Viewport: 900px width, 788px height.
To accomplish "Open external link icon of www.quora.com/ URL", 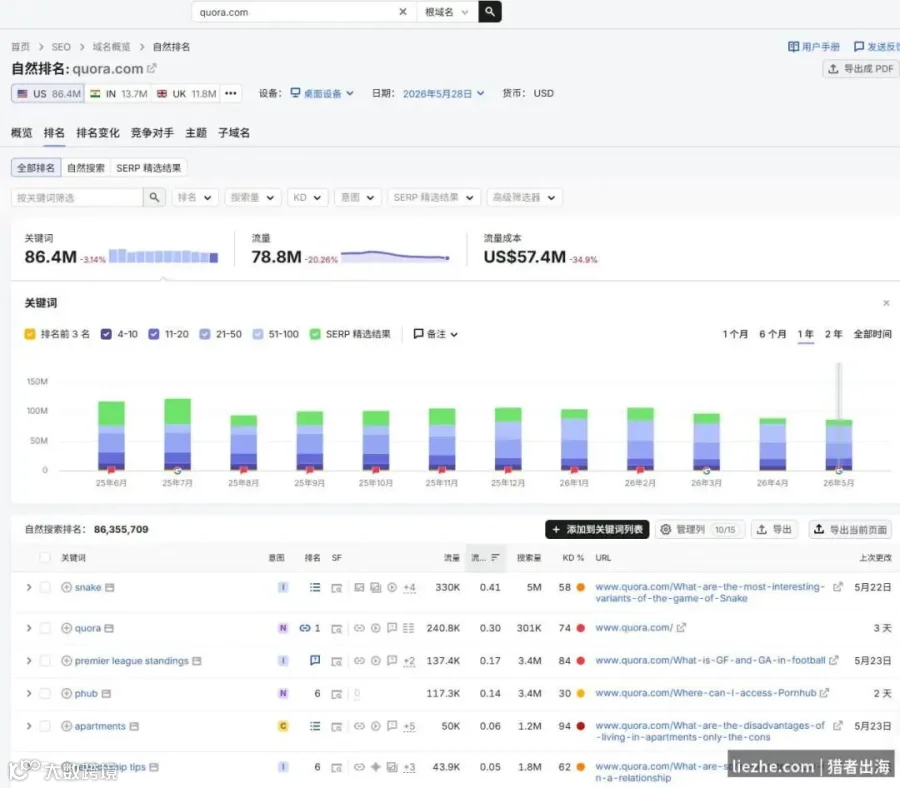I will click(681, 628).
